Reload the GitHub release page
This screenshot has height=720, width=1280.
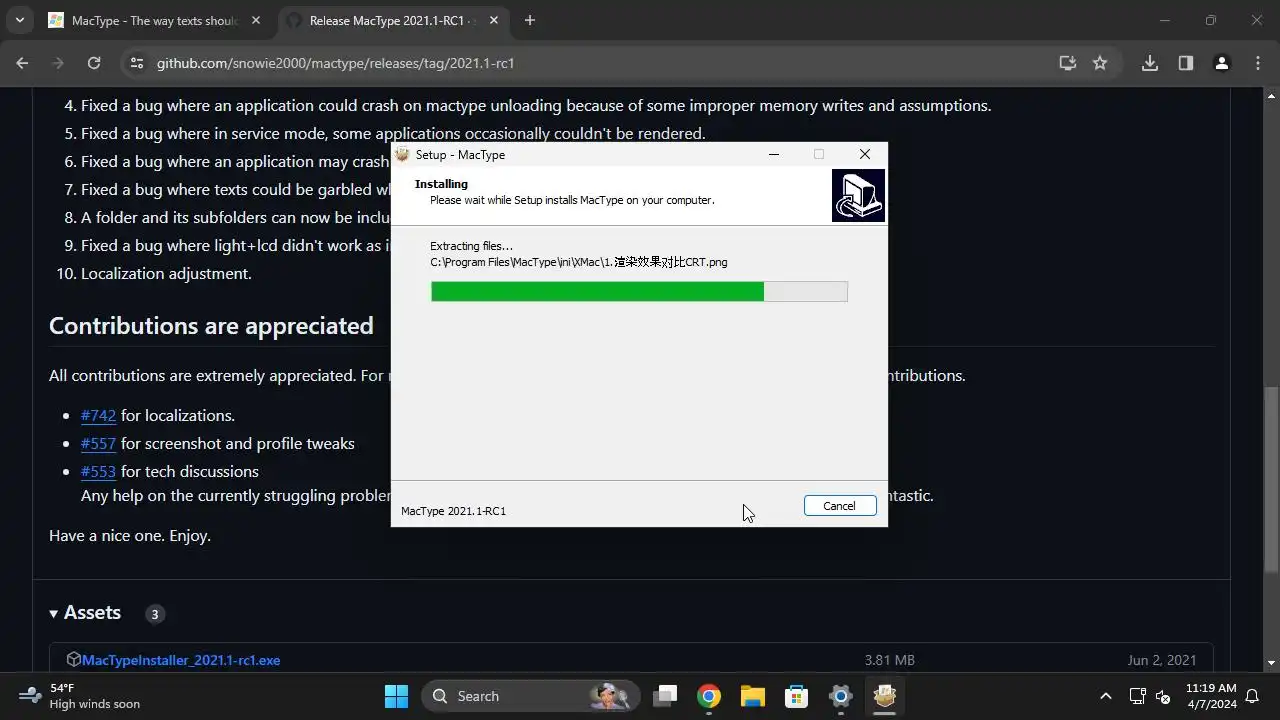tap(94, 63)
